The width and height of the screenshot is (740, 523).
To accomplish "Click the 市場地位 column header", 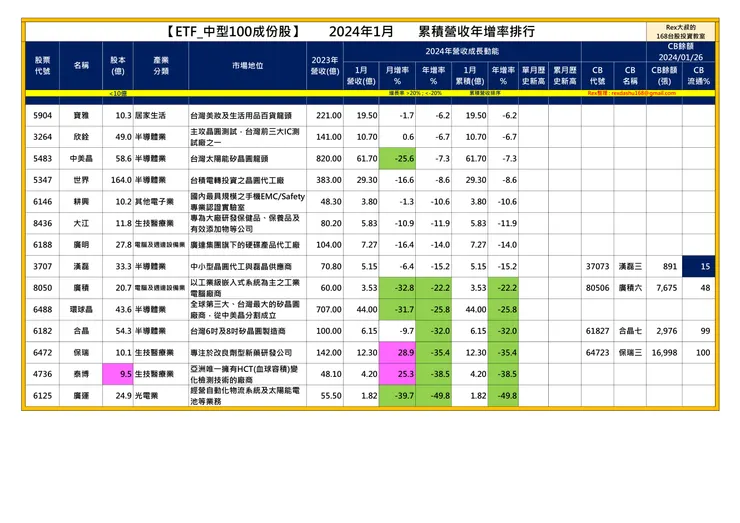I will [x=247, y=66].
